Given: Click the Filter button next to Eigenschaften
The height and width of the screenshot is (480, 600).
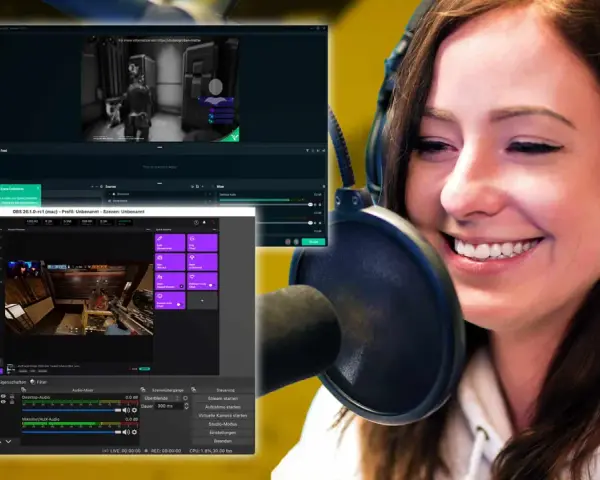Looking at the screenshot, I should pyautogui.click(x=39, y=382).
